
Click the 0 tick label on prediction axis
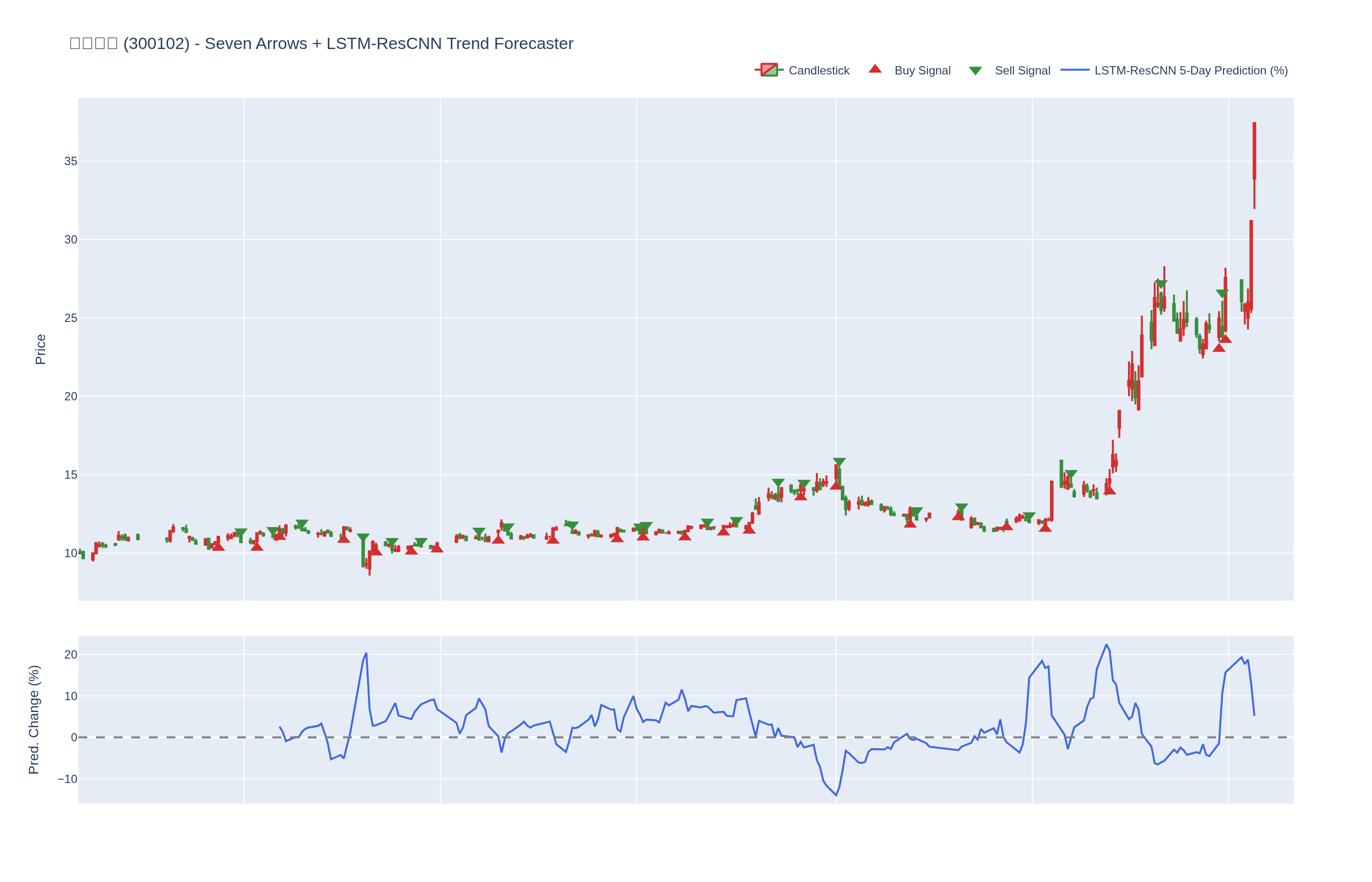(73, 737)
